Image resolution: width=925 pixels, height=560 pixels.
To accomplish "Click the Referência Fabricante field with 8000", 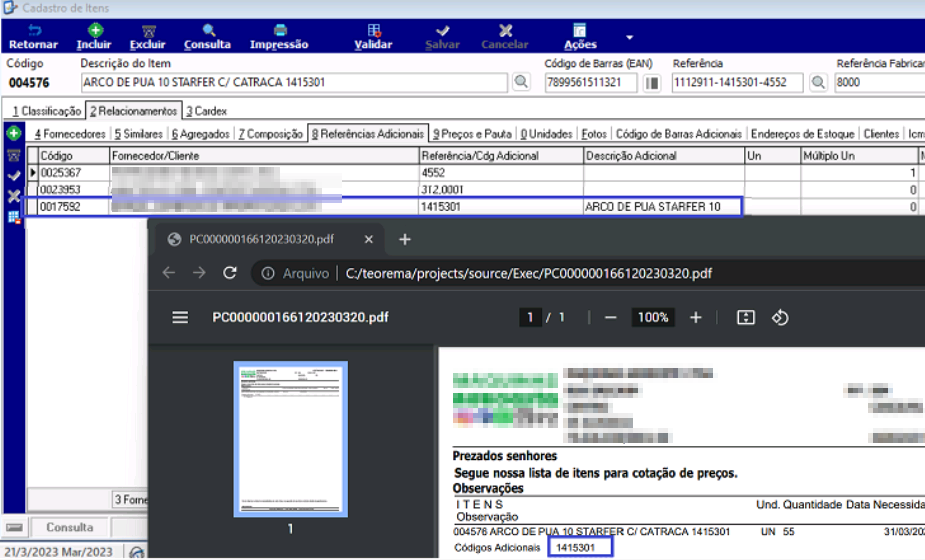I will tap(880, 83).
